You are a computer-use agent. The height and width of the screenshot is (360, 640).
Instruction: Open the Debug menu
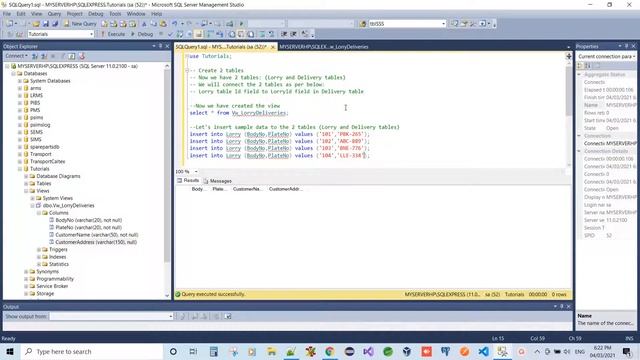point(96,13)
